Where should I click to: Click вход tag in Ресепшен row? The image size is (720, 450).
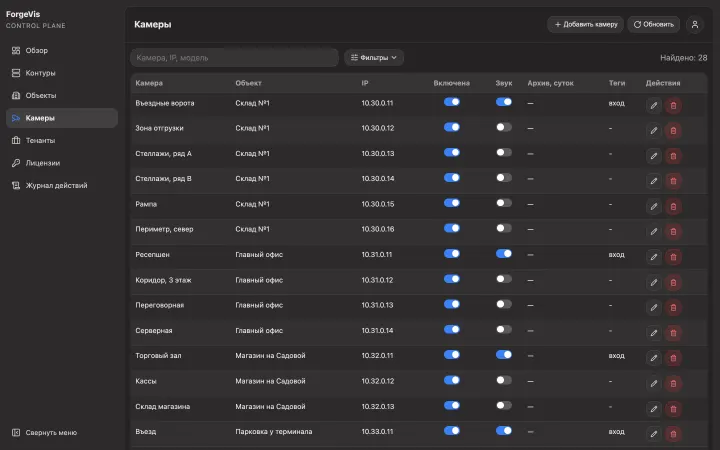point(616,254)
